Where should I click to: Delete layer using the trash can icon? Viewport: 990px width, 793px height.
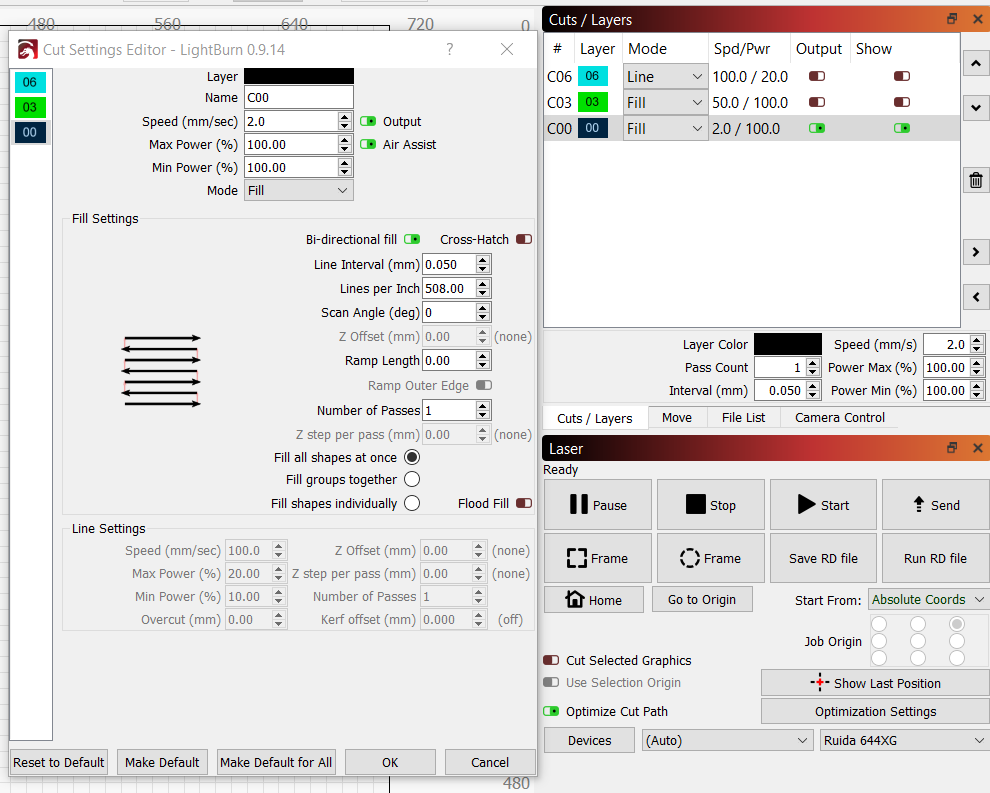(975, 181)
